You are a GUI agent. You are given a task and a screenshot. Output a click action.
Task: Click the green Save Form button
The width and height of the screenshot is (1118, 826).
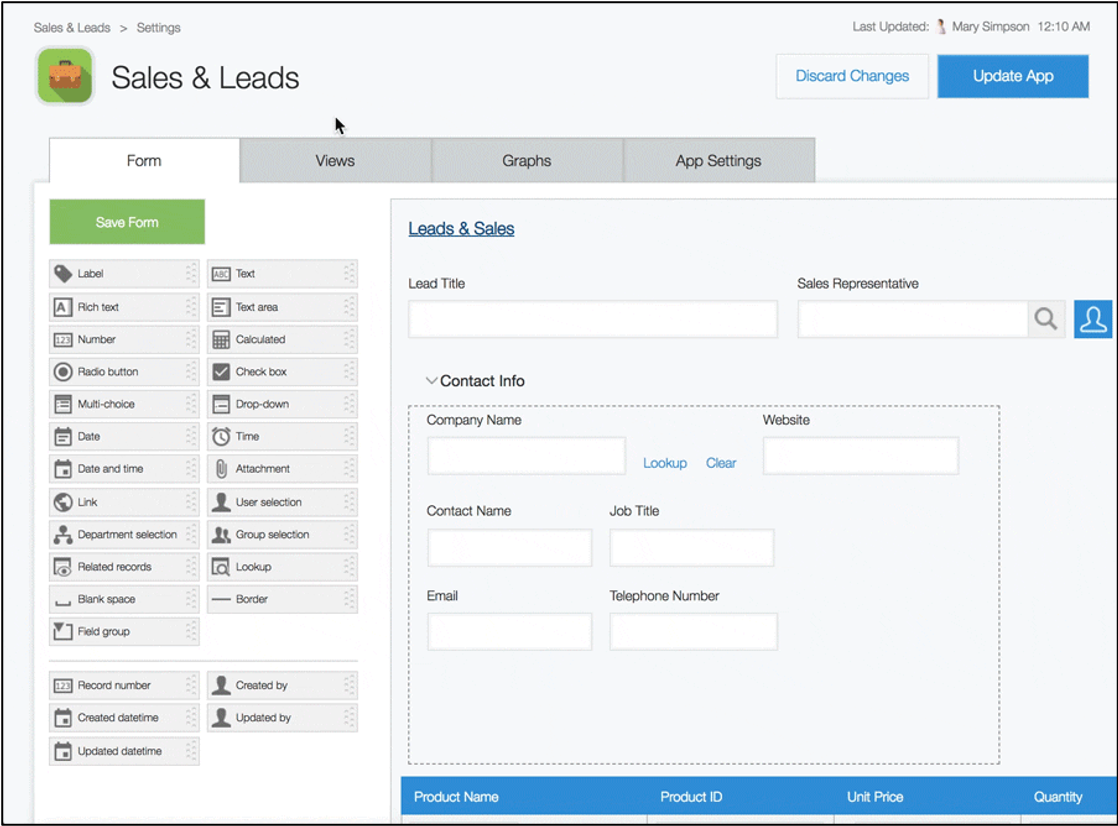pos(127,222)
